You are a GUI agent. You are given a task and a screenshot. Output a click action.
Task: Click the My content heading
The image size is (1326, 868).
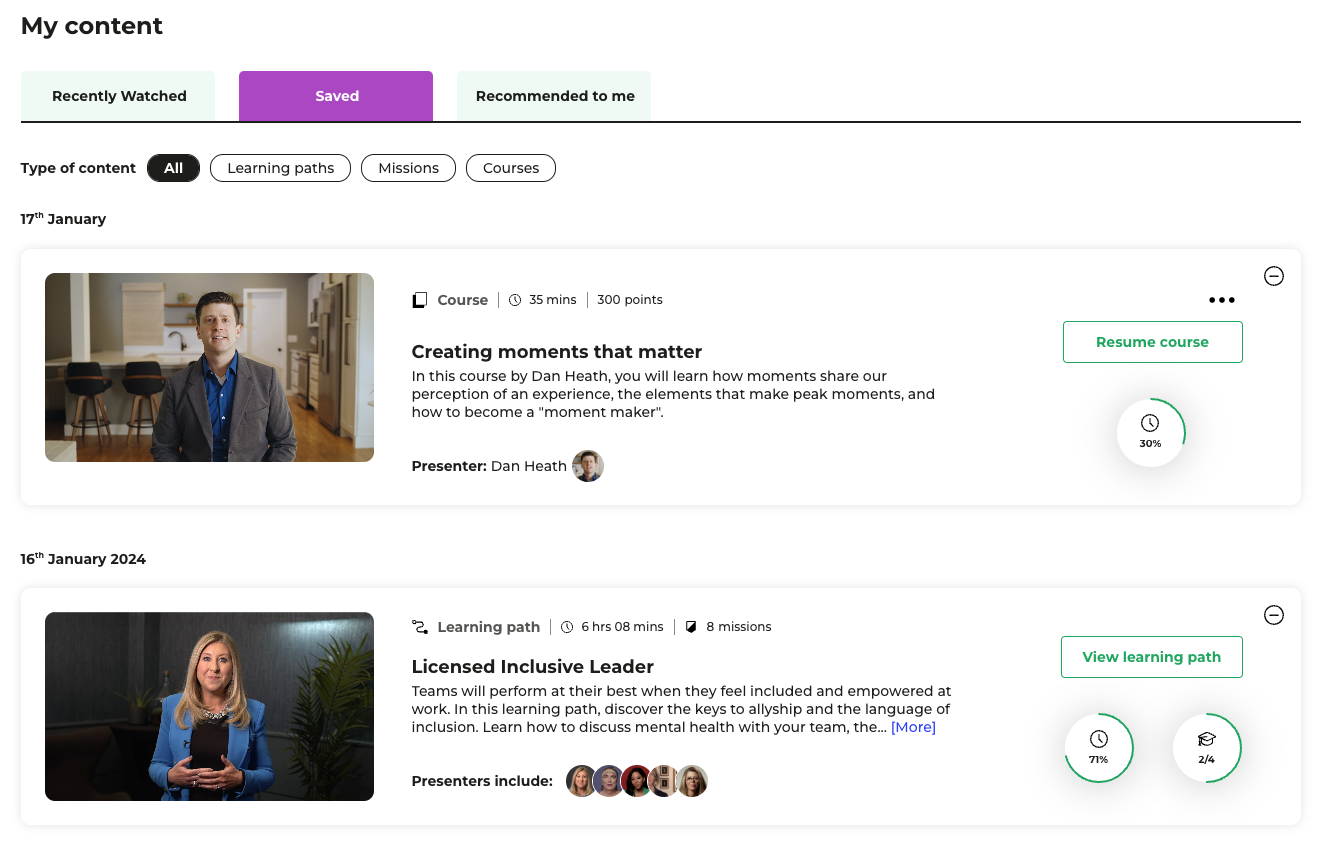92,26
